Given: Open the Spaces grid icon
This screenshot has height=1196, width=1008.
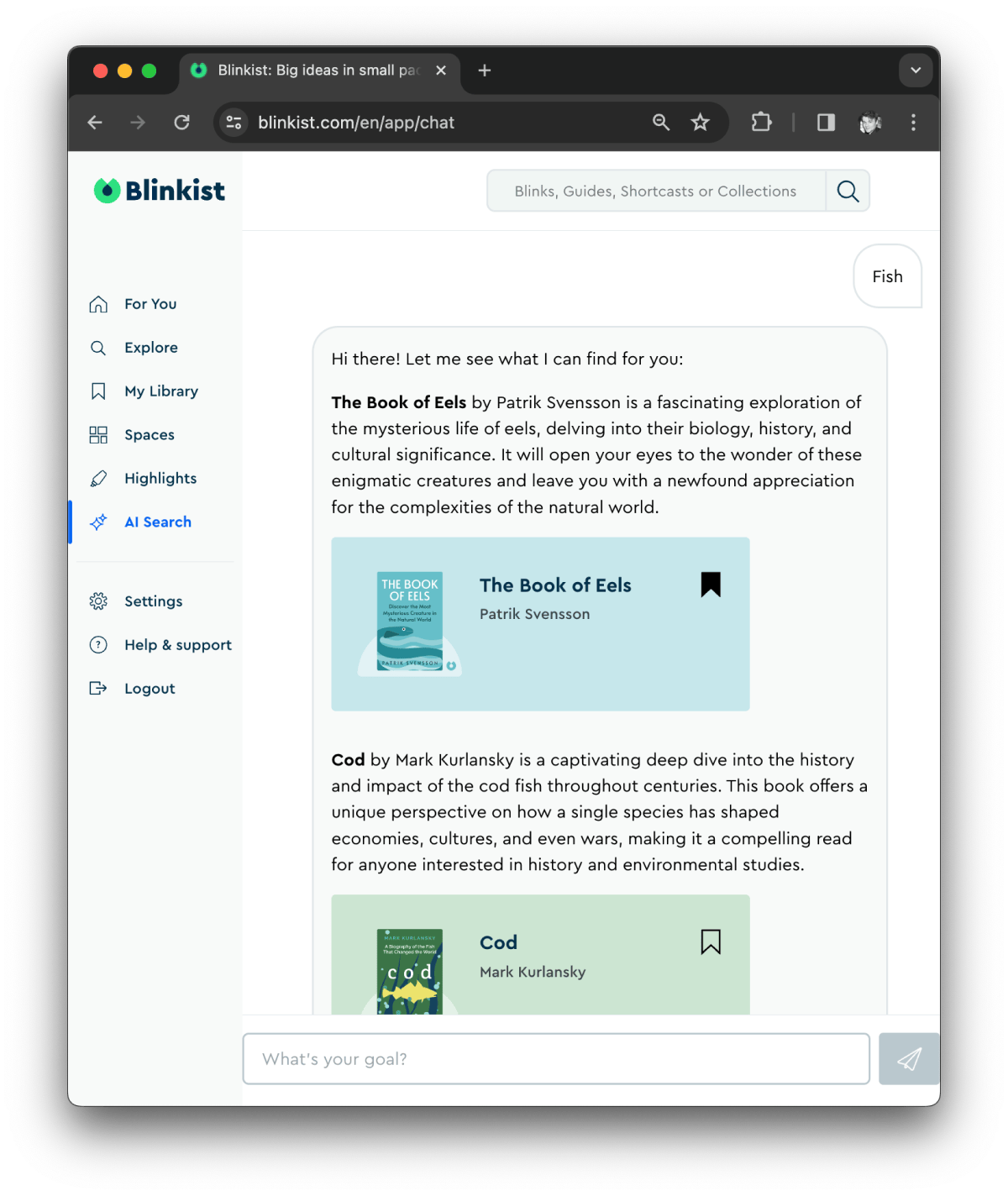Looking at the screenshot, I should [x=98, y=435].
